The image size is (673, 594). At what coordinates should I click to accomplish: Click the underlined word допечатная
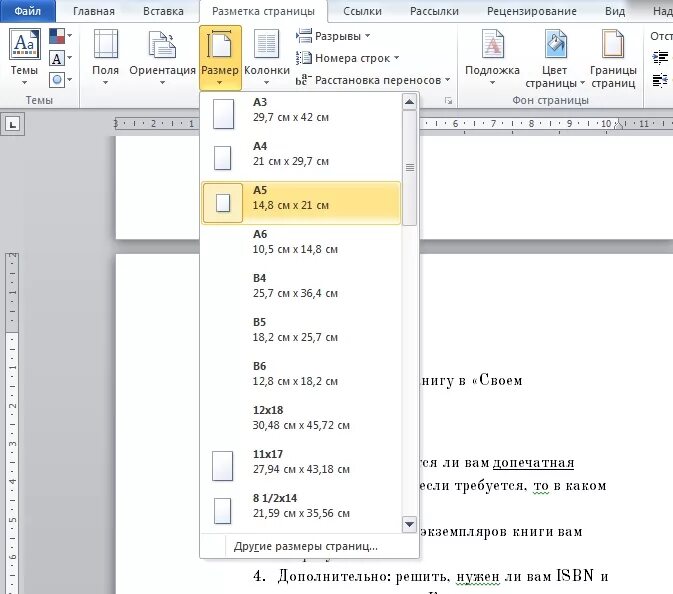click(533, 463)
